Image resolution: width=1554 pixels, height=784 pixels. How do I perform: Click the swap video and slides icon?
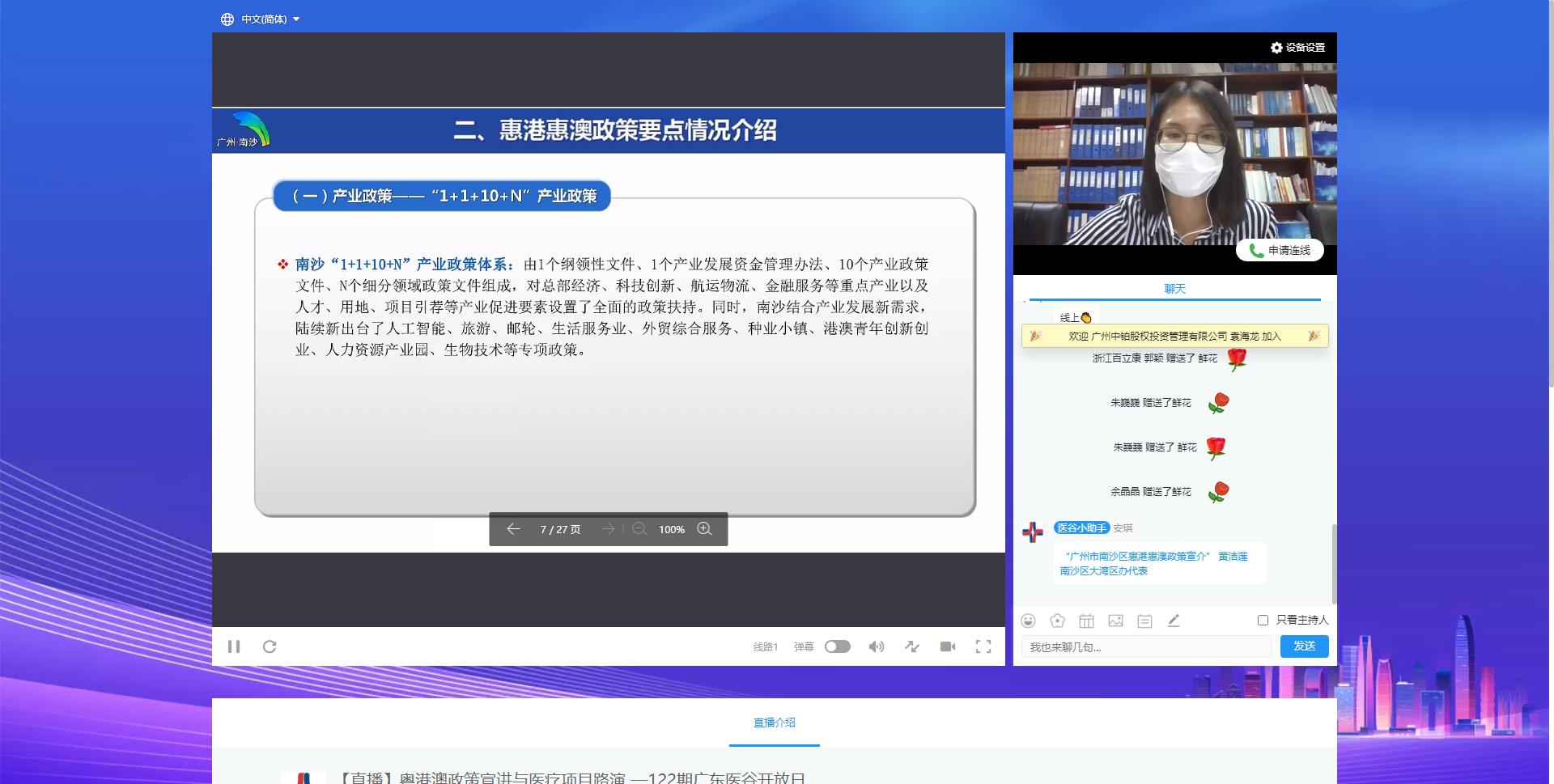pyautogui.click(x=912, y=646)
